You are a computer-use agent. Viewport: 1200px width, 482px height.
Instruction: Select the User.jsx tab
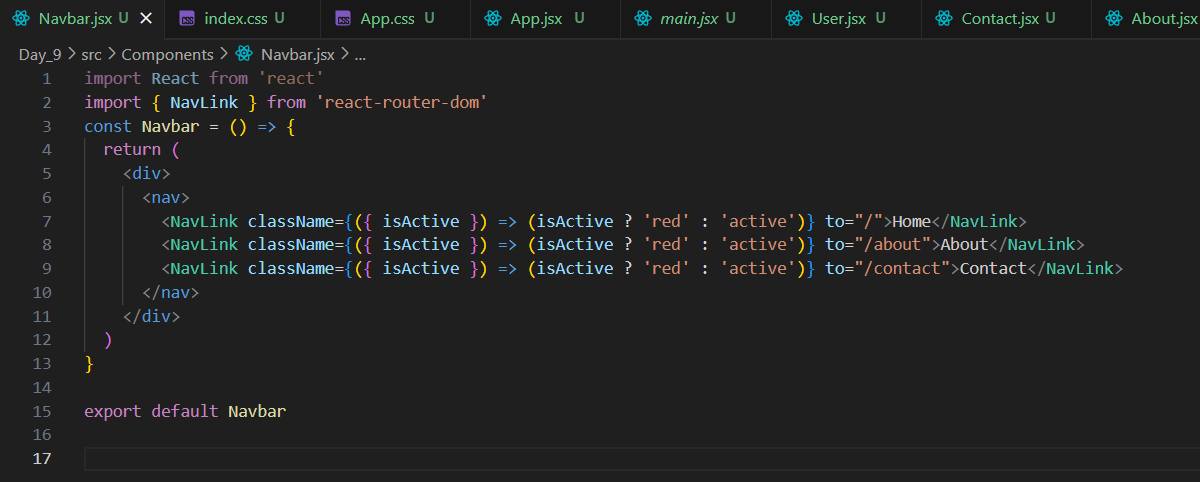pos(846,18)
